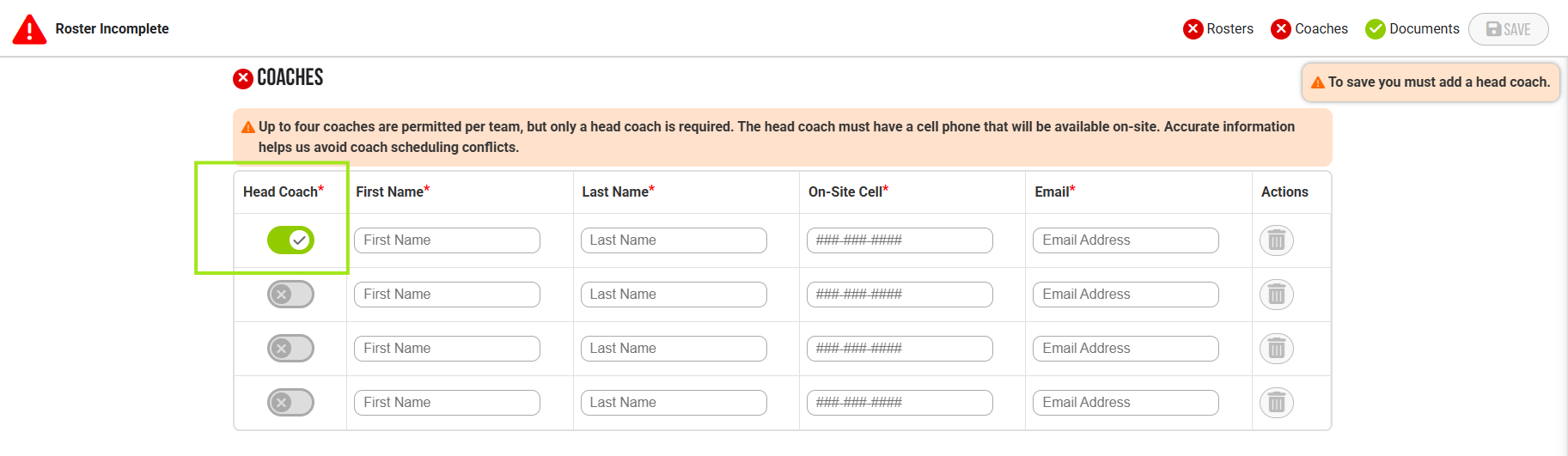Click first row First Name field
1568x456 pixels.
pyautogui.click(x=447, y=240)
